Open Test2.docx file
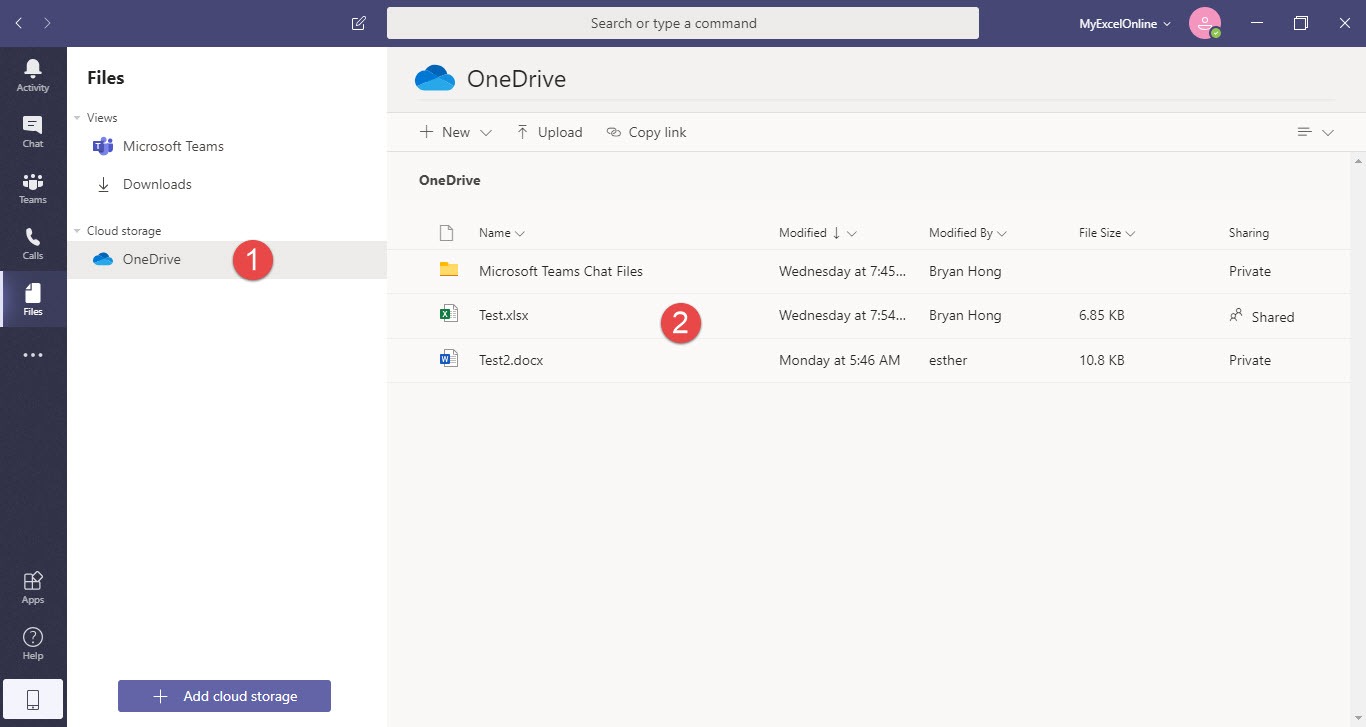This screenshot has width=1366, height=727. [511, 360]
